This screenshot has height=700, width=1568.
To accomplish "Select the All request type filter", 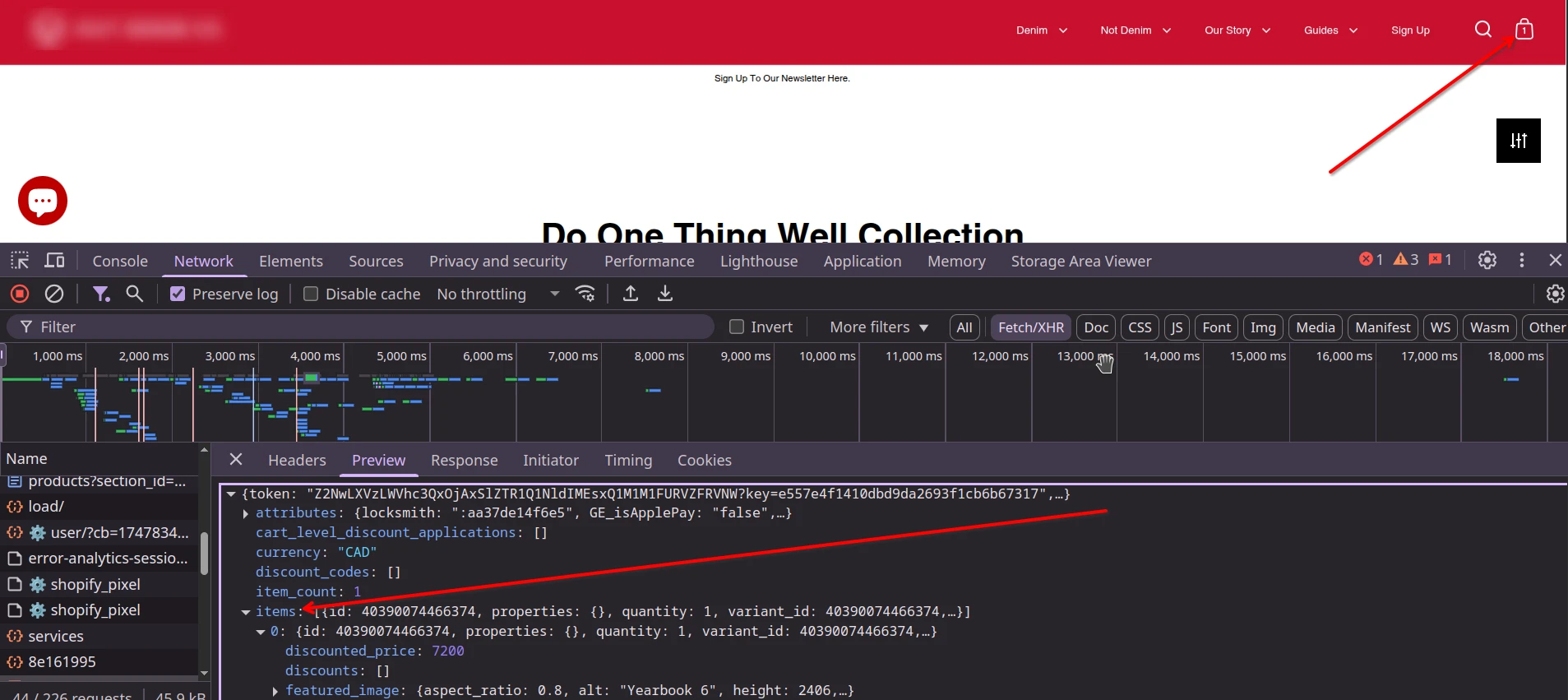I will click(x=964, y=327).
